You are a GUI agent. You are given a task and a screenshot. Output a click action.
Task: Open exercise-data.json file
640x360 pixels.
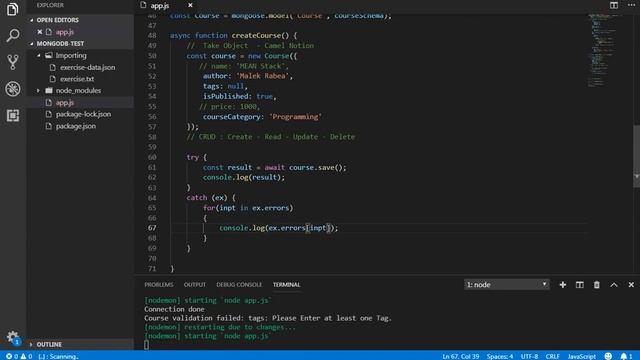(87, 67)
